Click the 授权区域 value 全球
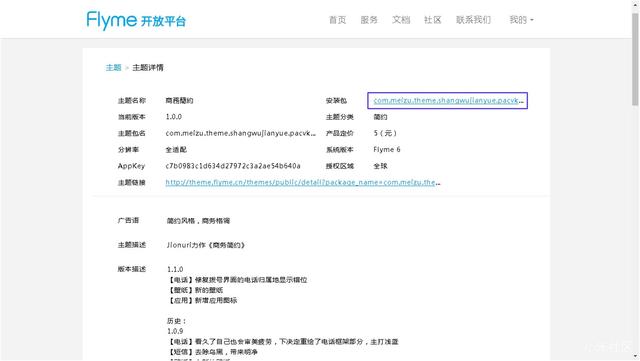The image size is (640, 361). click(x=380, y=166)
